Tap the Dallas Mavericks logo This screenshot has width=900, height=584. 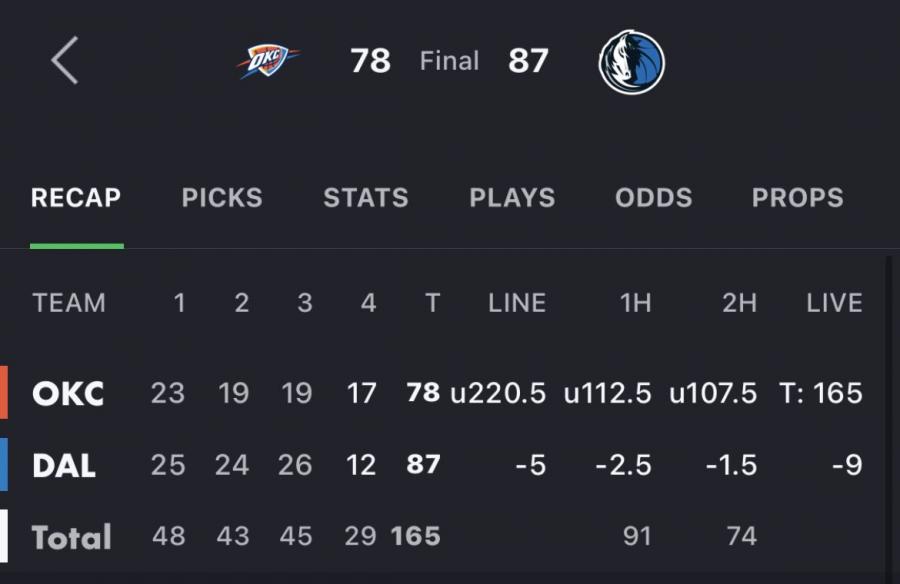point(631,62)
